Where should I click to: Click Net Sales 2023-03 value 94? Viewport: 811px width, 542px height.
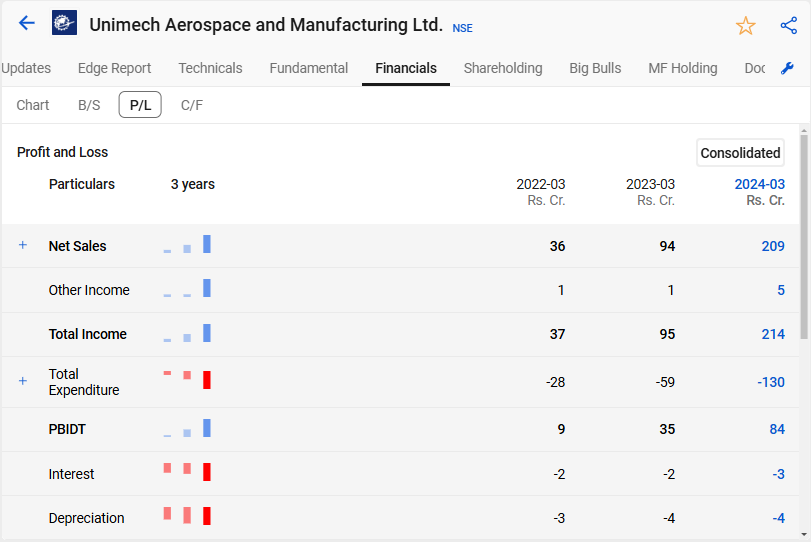tap(667, 246)
